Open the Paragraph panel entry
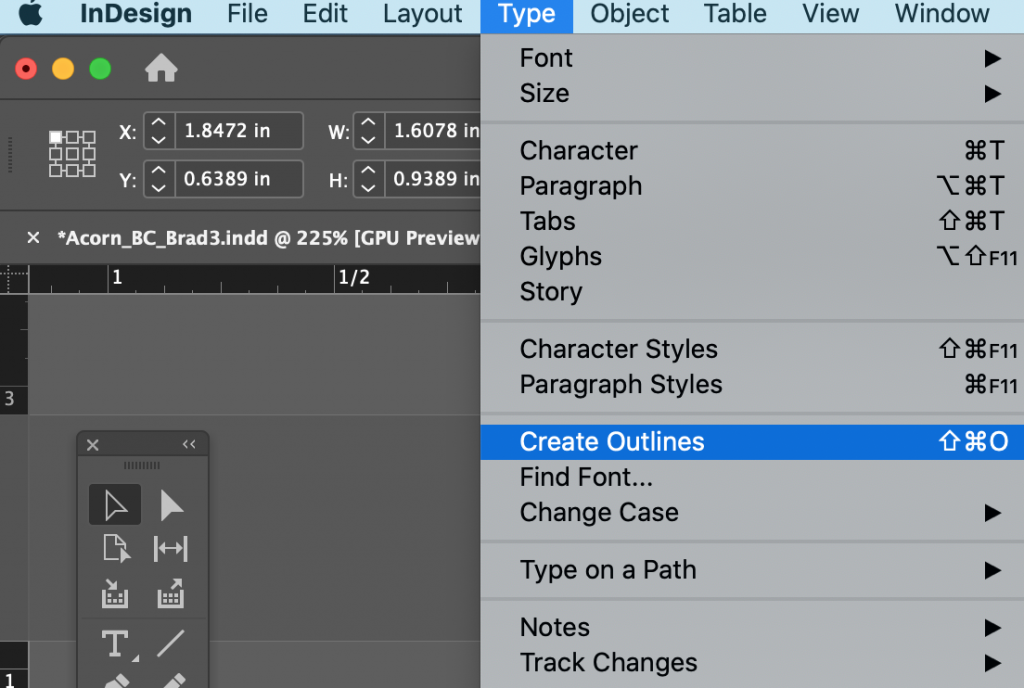 [752, 186]
